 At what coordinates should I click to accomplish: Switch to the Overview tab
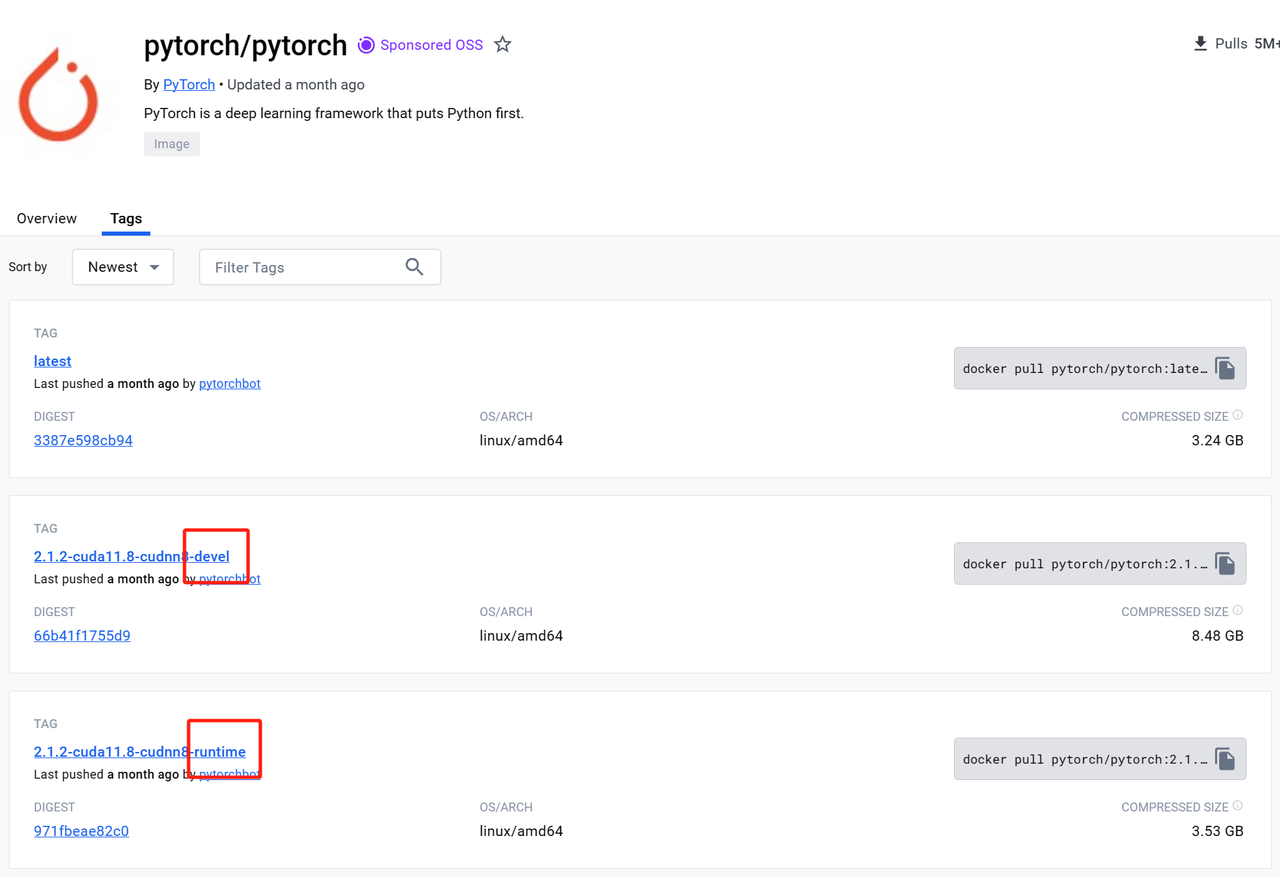[47, 218]
